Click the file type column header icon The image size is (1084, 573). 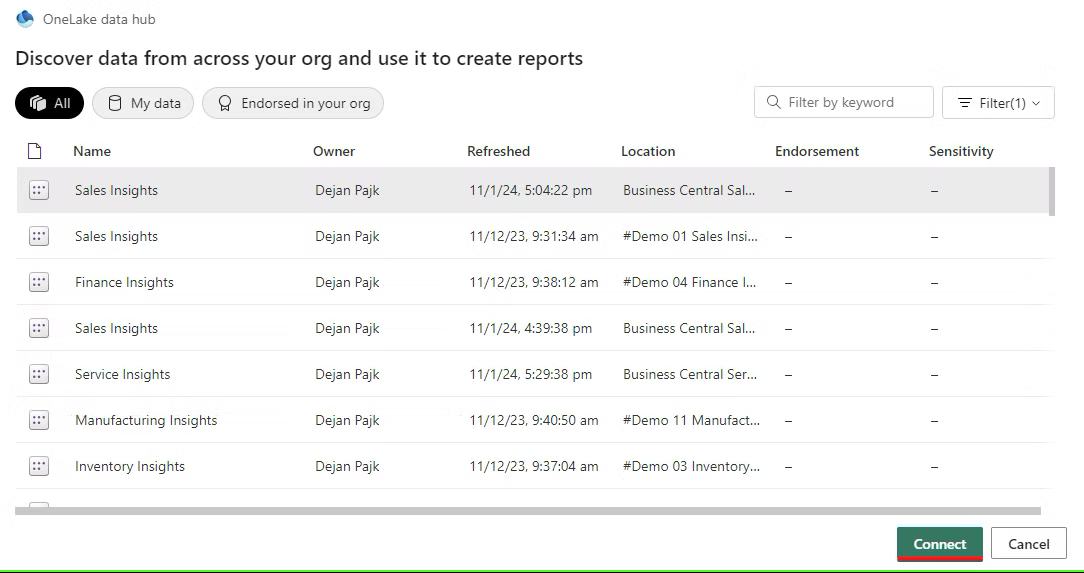click(x=35, y=151)
